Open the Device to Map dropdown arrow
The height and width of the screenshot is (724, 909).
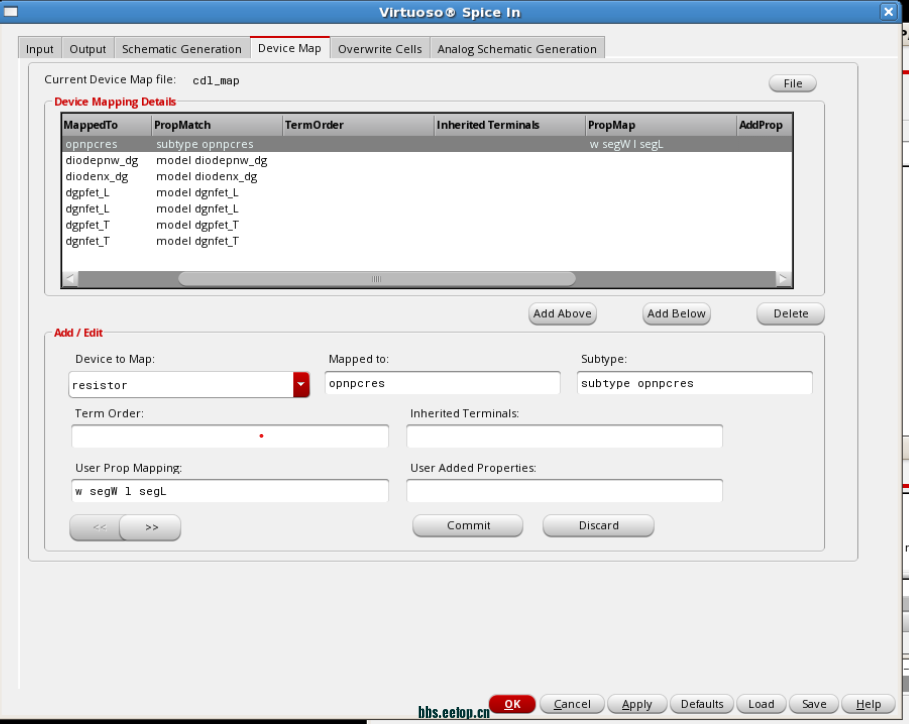tap(301, 385)
